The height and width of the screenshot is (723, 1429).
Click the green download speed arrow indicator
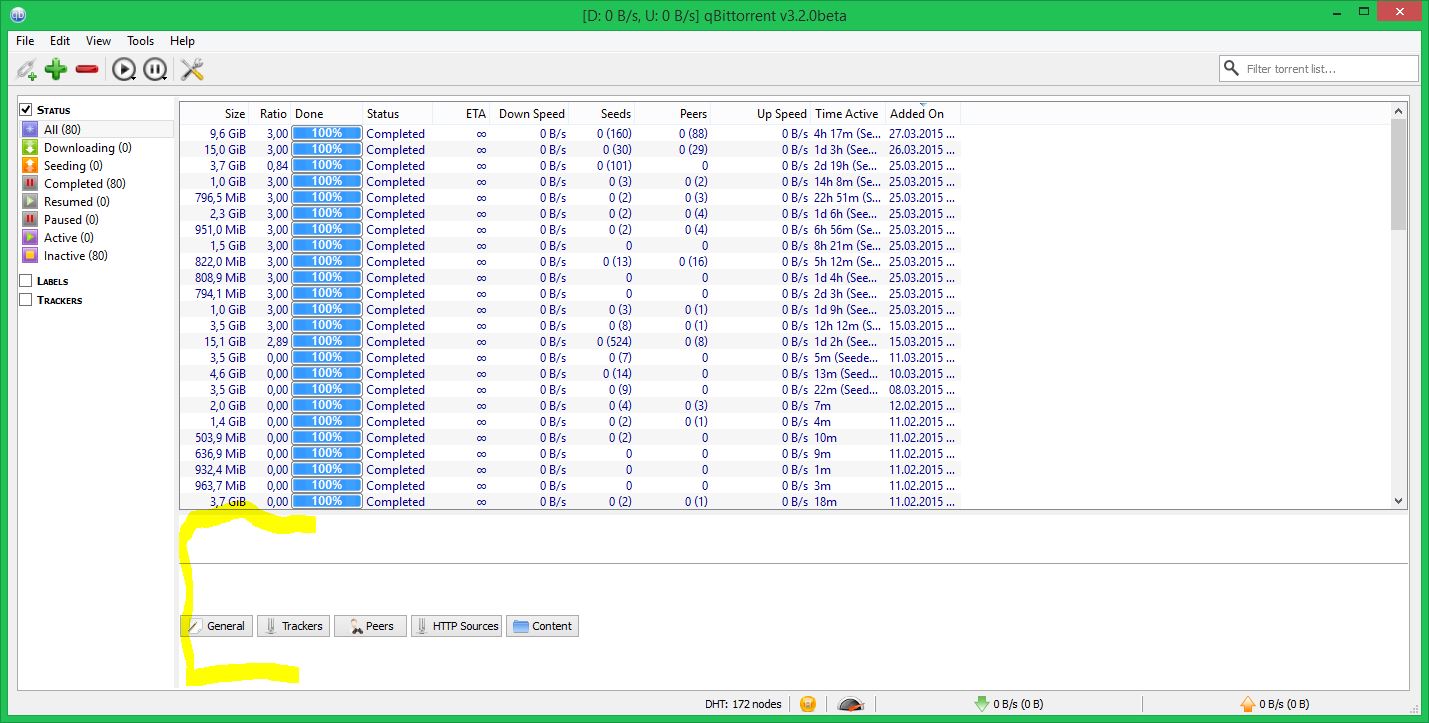click(x=982, y=704)
